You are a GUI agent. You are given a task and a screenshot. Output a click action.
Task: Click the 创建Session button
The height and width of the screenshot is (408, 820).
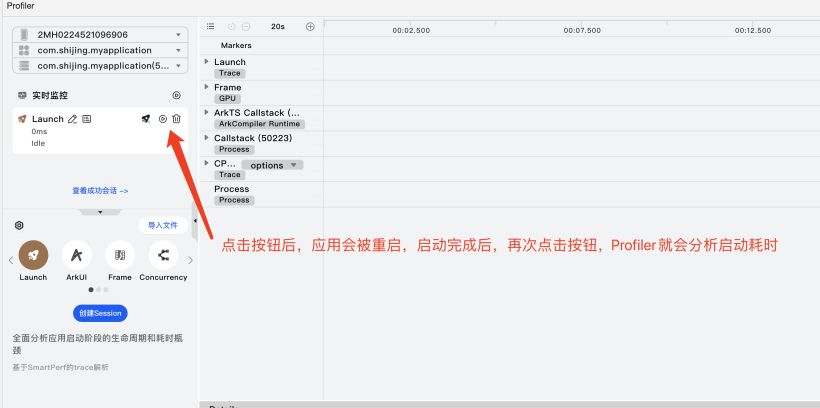100,313
